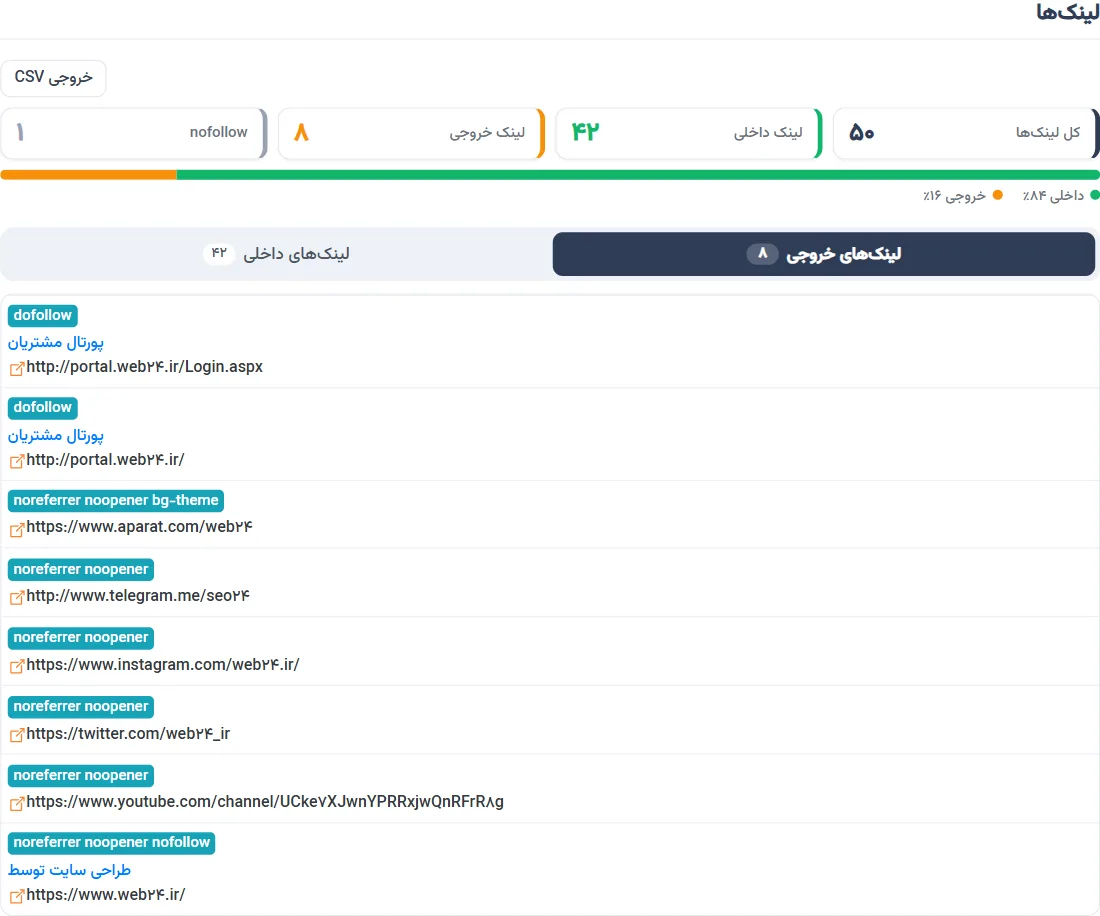Click the داخلی ۸۴٪ legend label
The height and width of the screenshot is (916, 1100).
click(1053, 195)
